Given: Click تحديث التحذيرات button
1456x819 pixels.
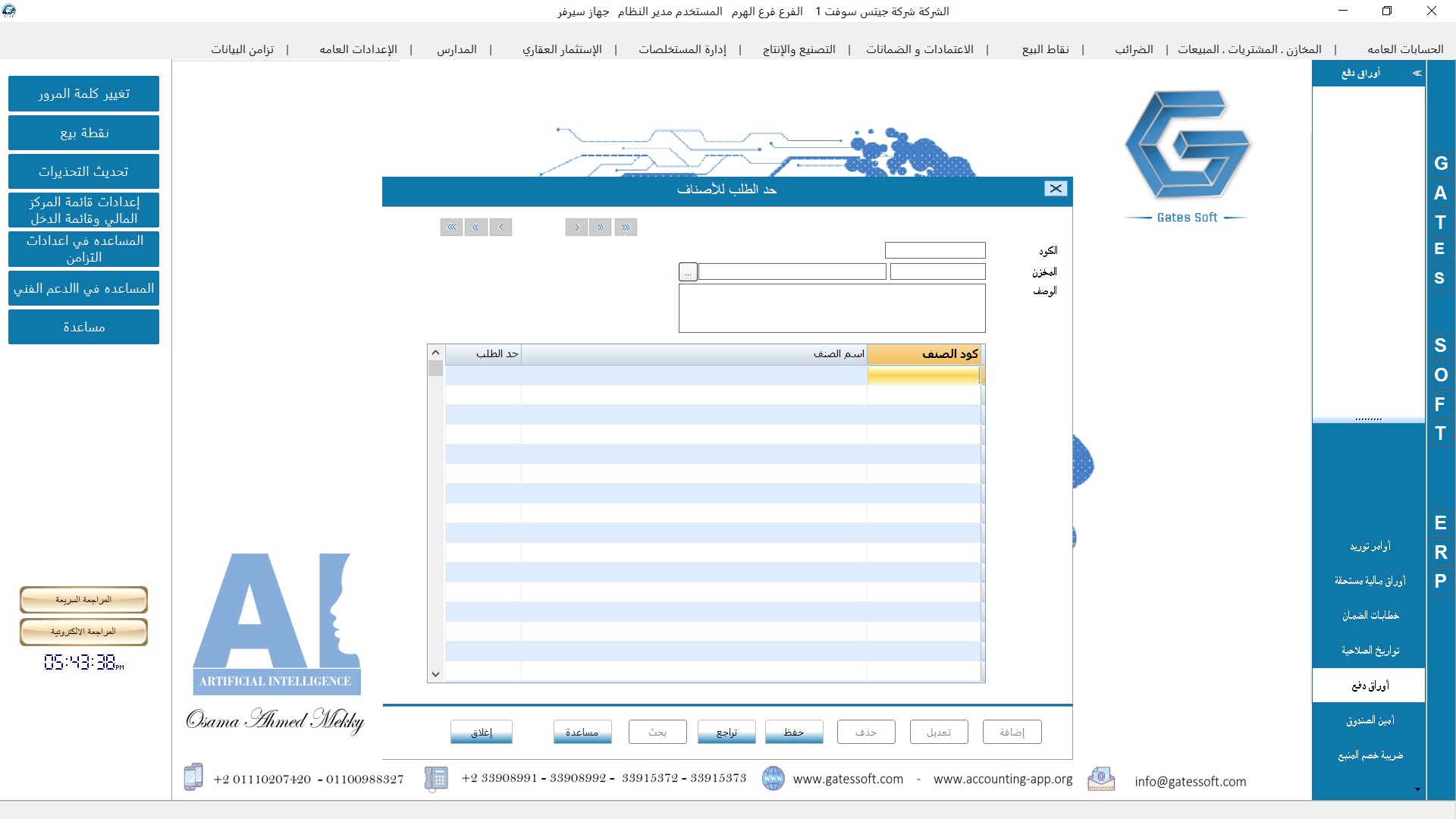Looking at the screenshot, I should (83, 171).
